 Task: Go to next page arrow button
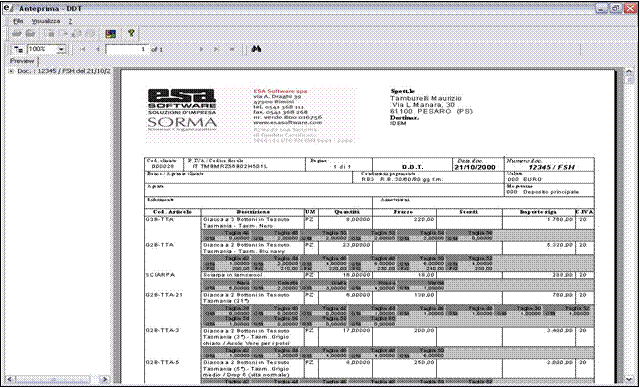[201, 49]
